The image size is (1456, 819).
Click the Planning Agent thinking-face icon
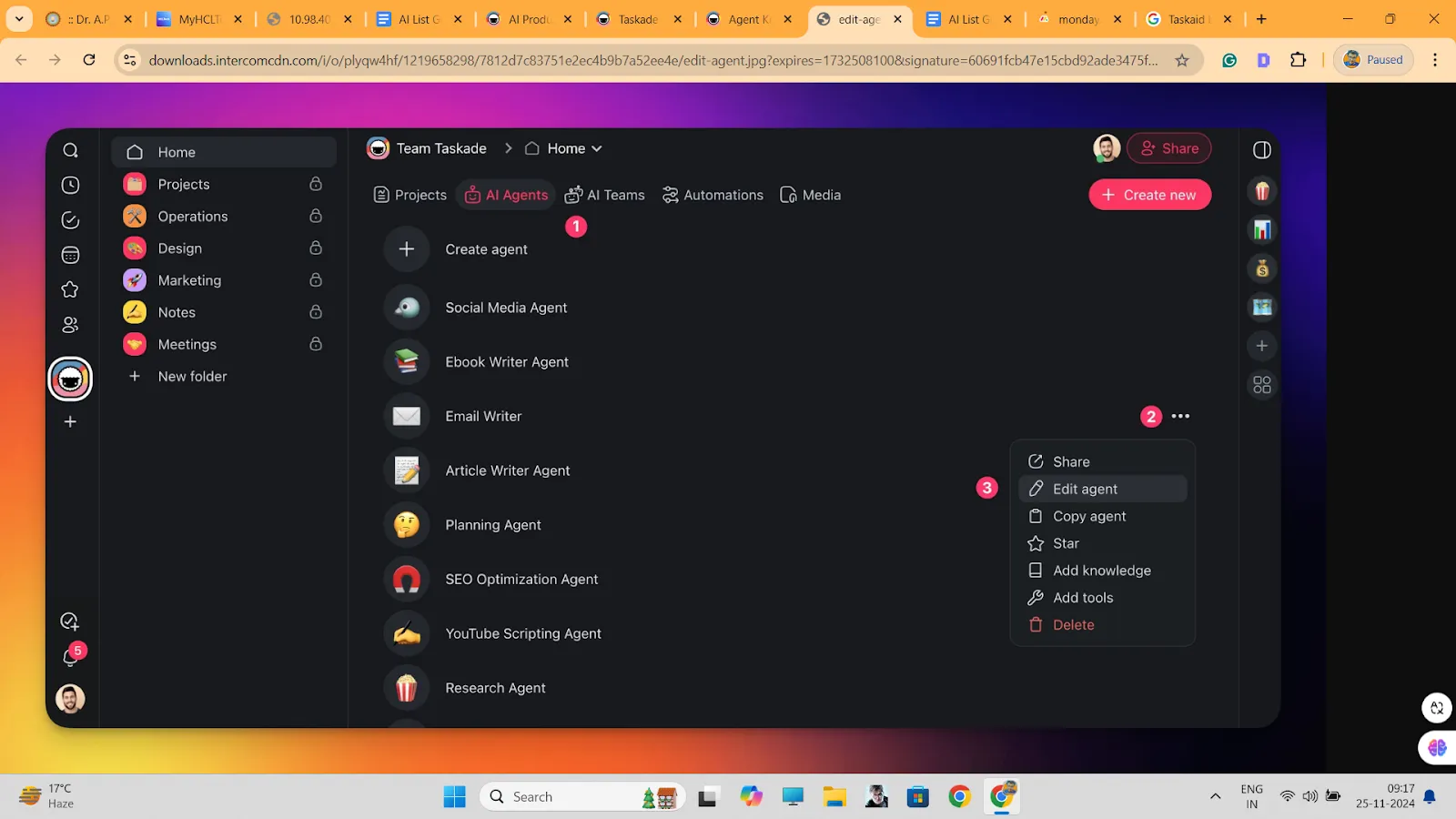(407, 525)
